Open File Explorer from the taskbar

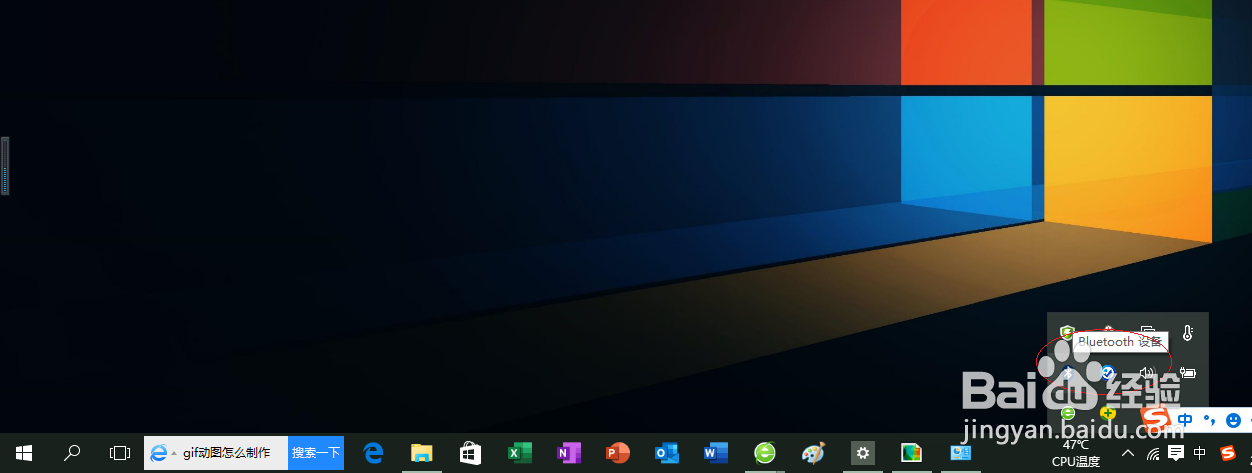click(x=421, y=453)
